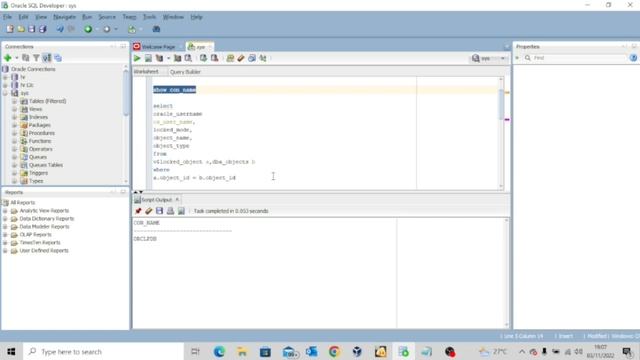Open the File menu

click(x=7, y=17)
